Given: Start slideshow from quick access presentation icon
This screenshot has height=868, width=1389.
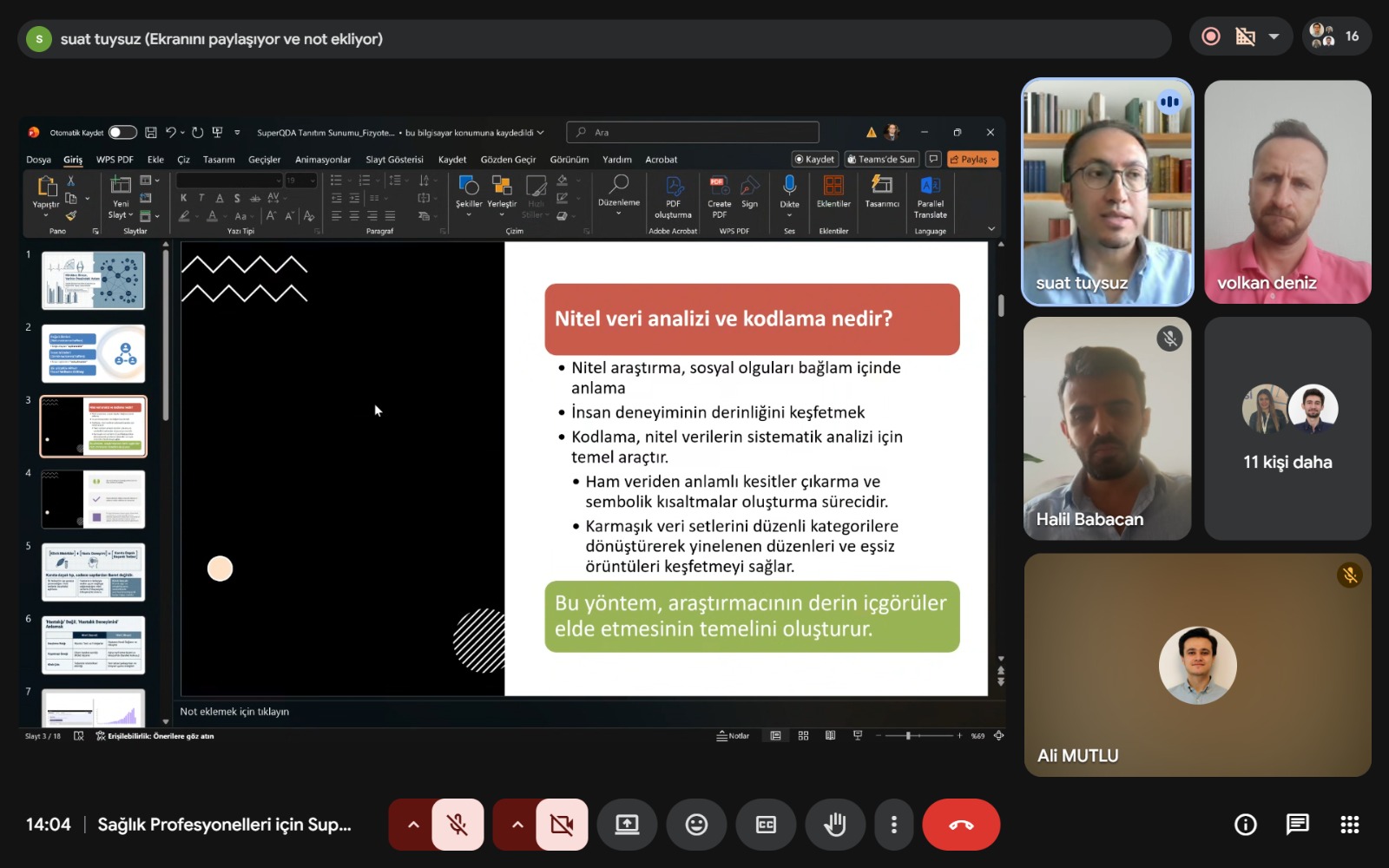Looking at the screenshot, I should pos(218,133).
